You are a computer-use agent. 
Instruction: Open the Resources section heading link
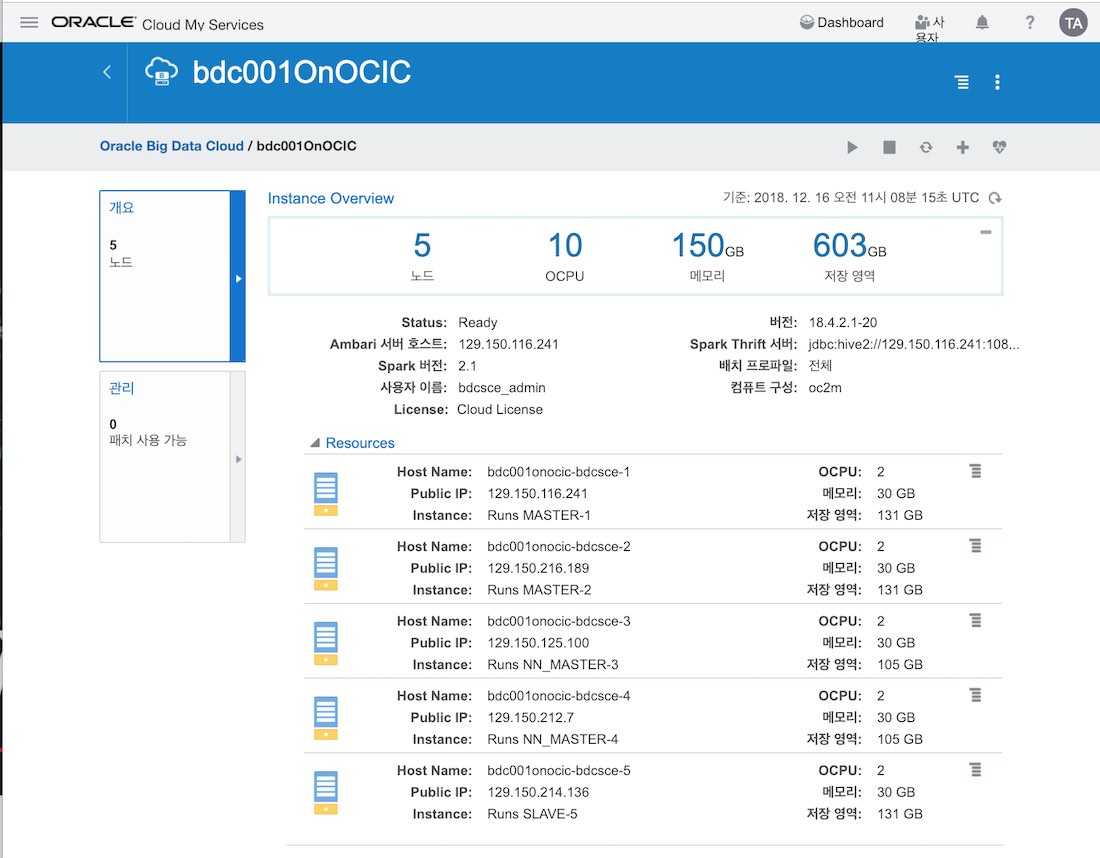(x=360, y=443)
